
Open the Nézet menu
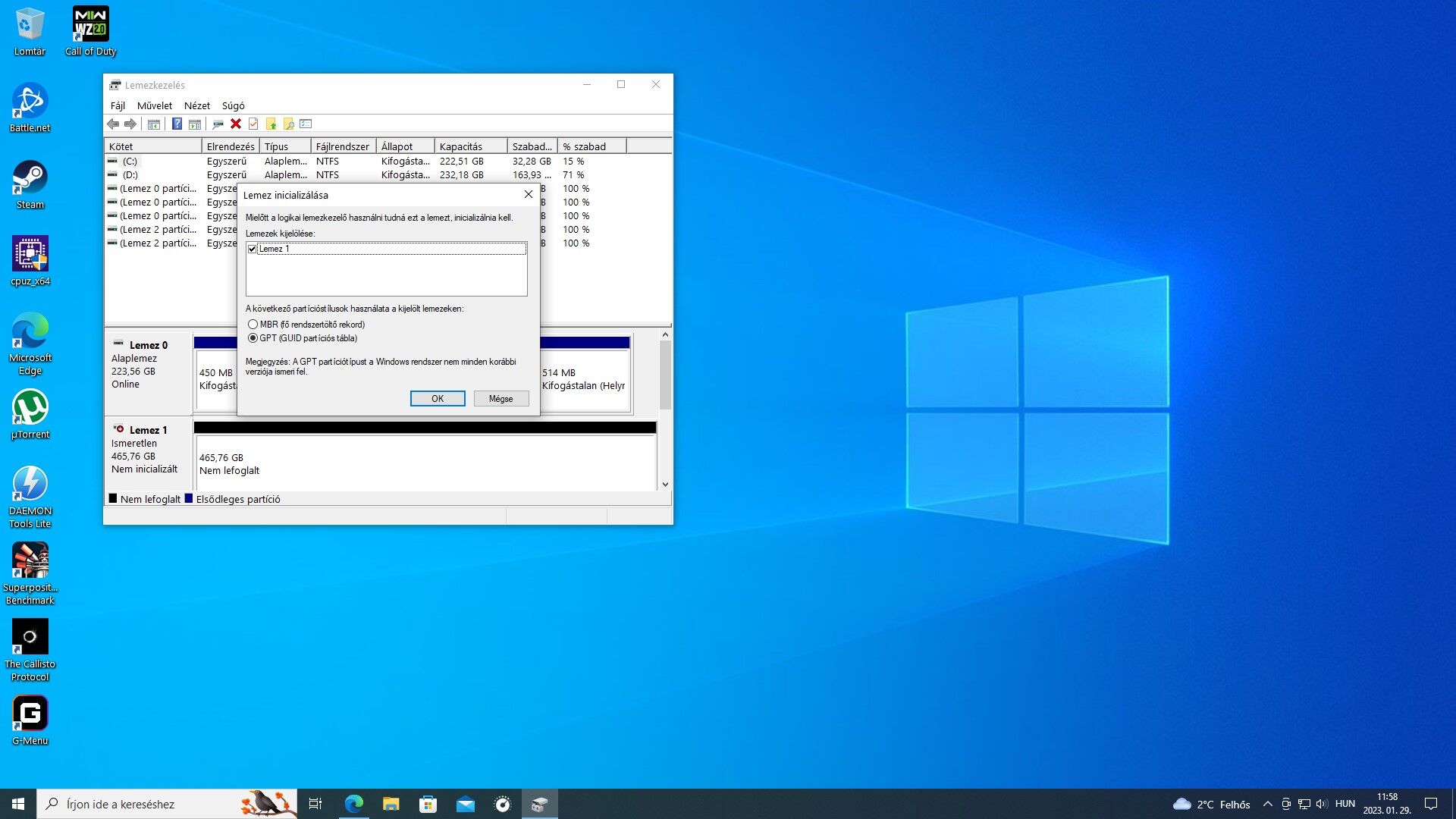[x=196, y=105]
